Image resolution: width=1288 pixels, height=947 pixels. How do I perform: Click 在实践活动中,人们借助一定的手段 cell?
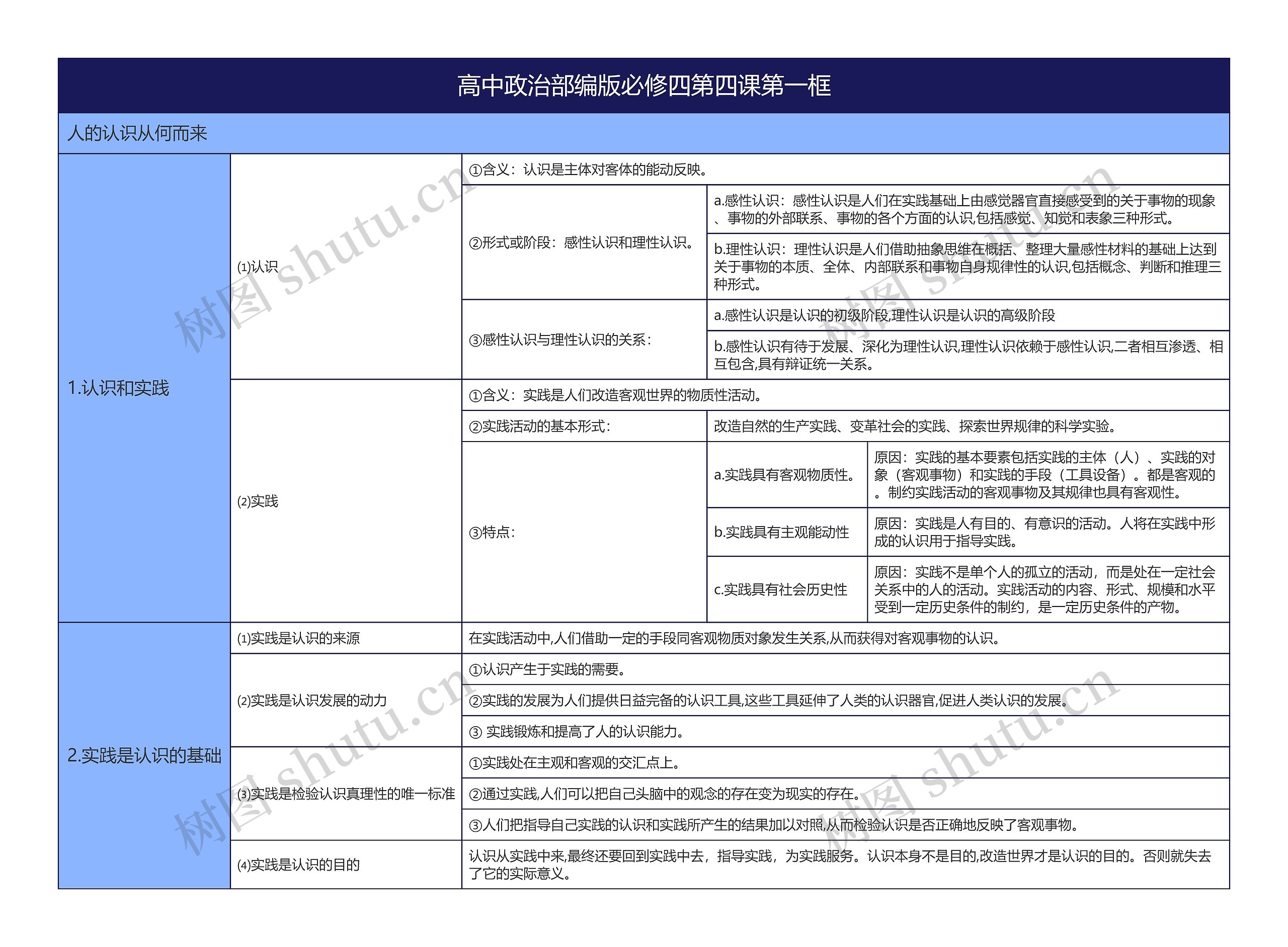(x=845, y=638)
